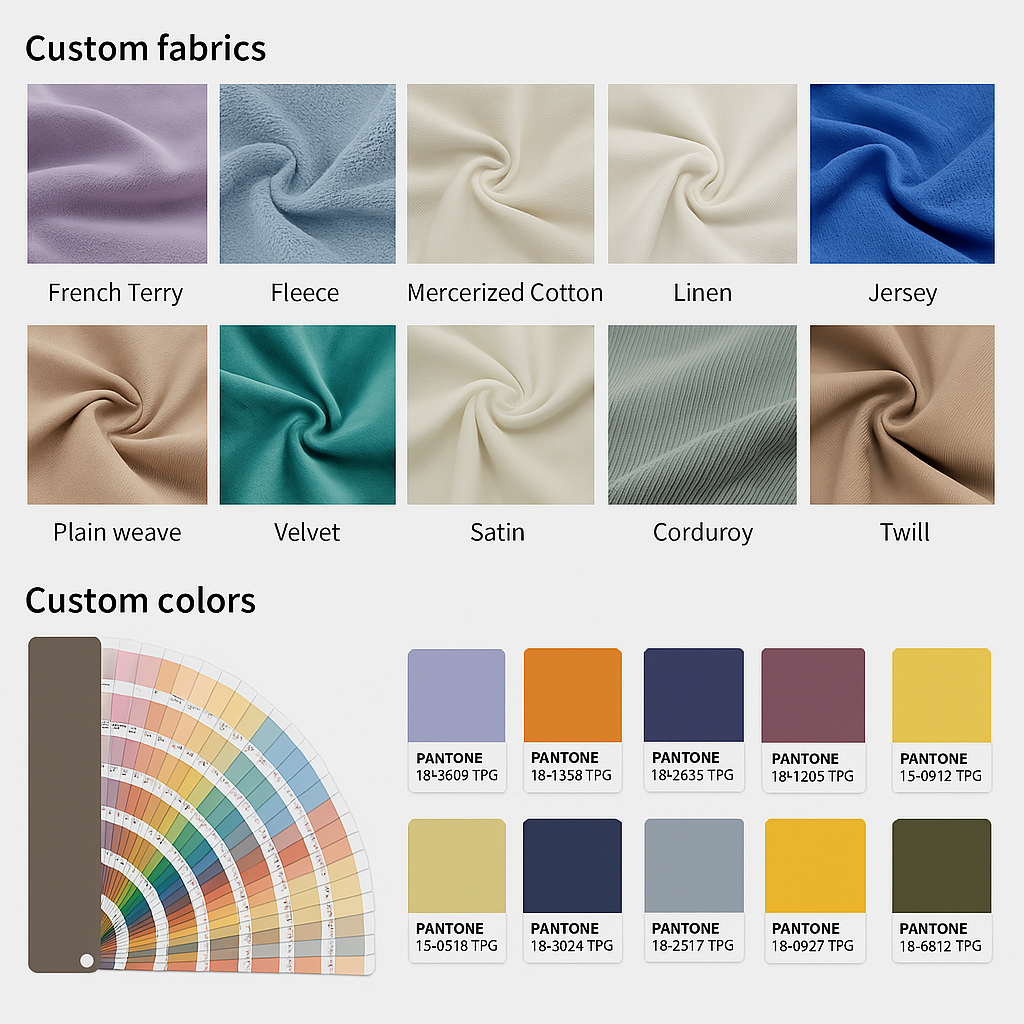Pick the khaki Pantone 15-0518 TPG swatch

tap(457, 891)
